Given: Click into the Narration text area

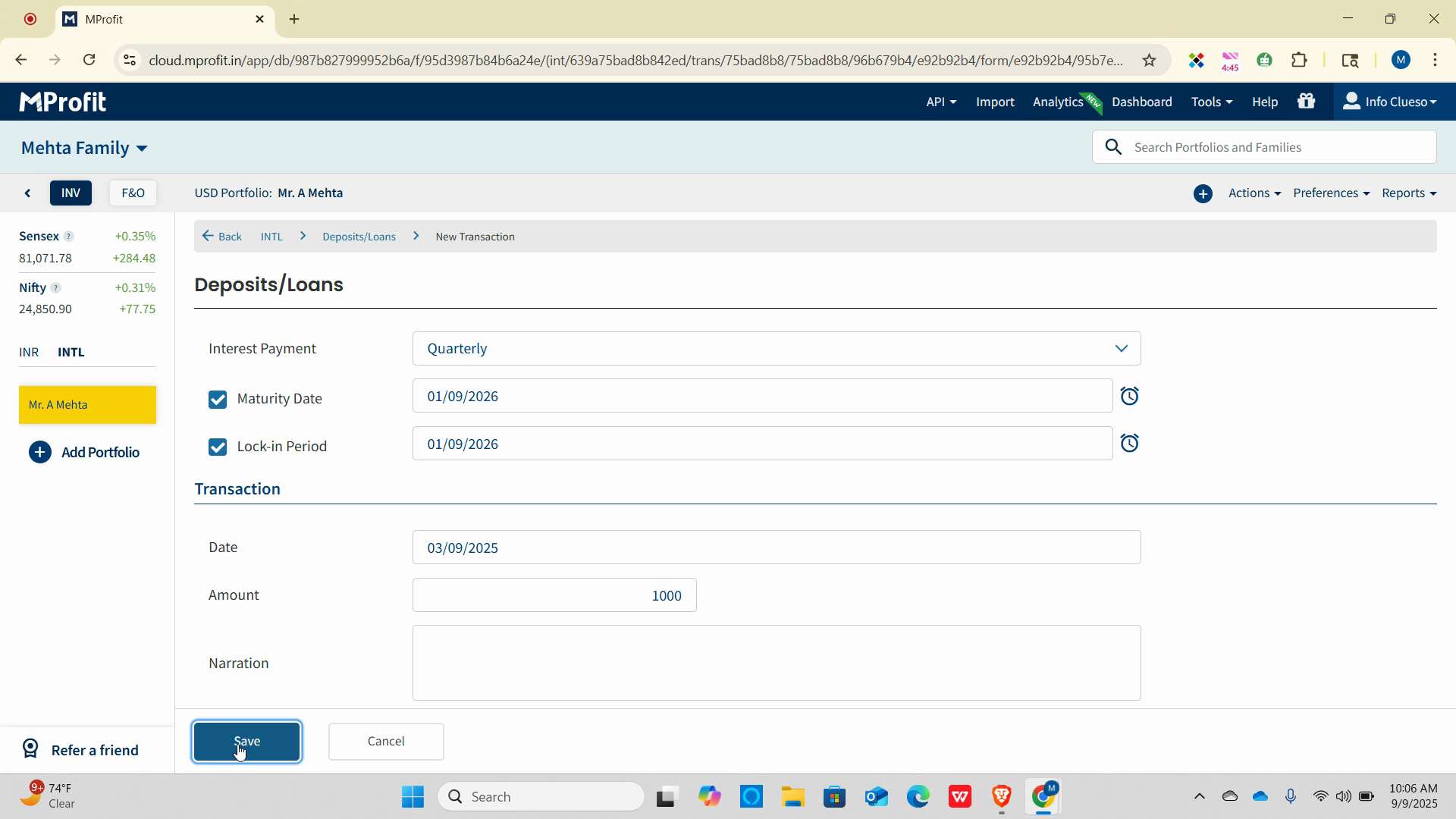Looking at the screenshot, I should point(776,663).
